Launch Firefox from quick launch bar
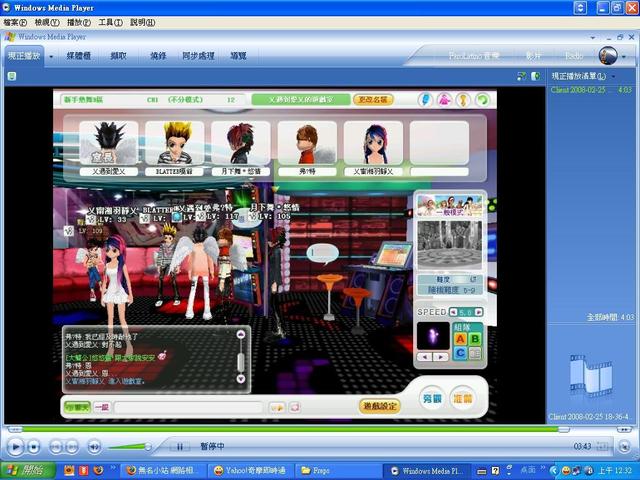This screenshot has height=480, width=640. [98, 471]
